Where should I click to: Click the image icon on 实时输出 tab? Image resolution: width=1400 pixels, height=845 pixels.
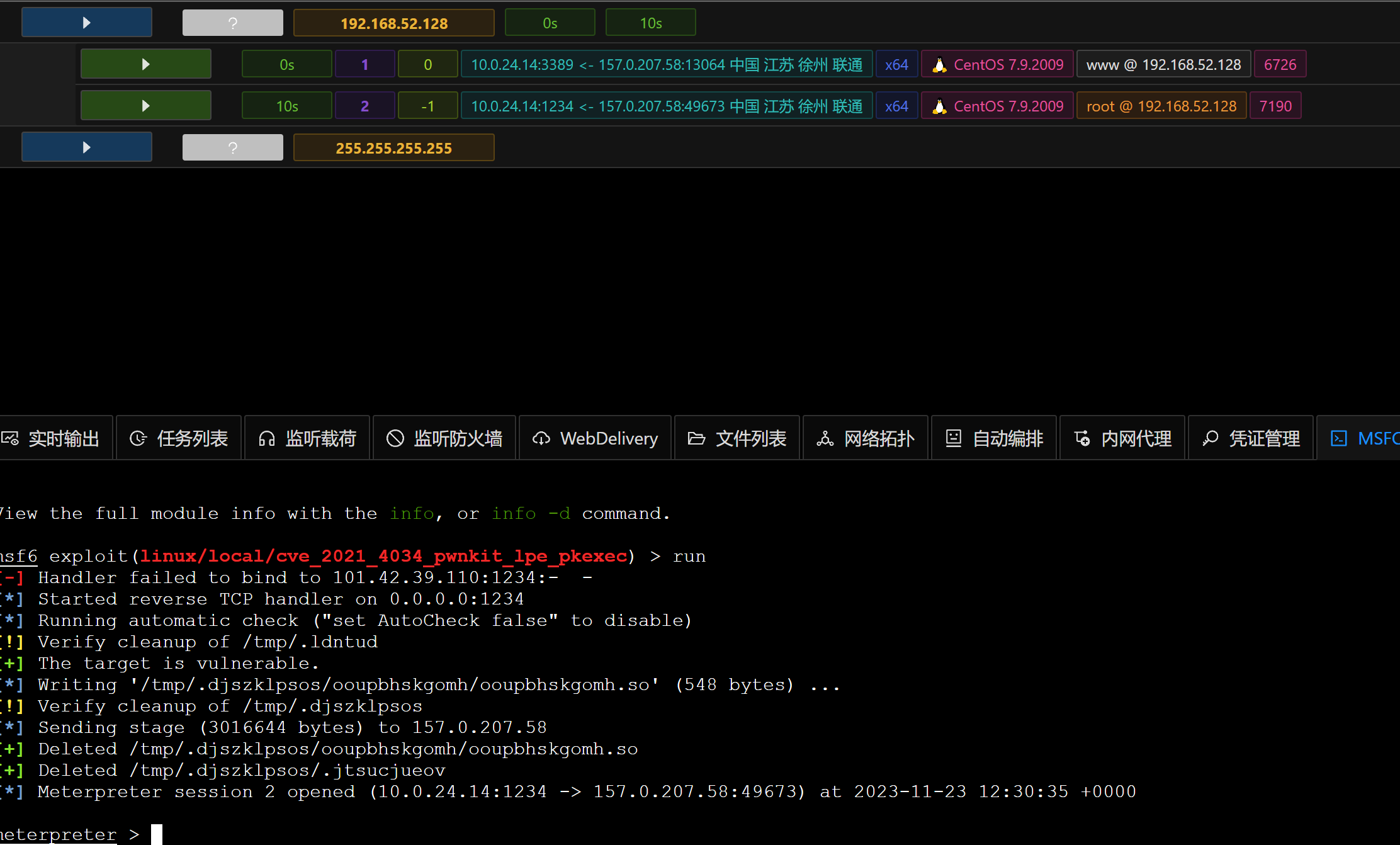point(9,438)
